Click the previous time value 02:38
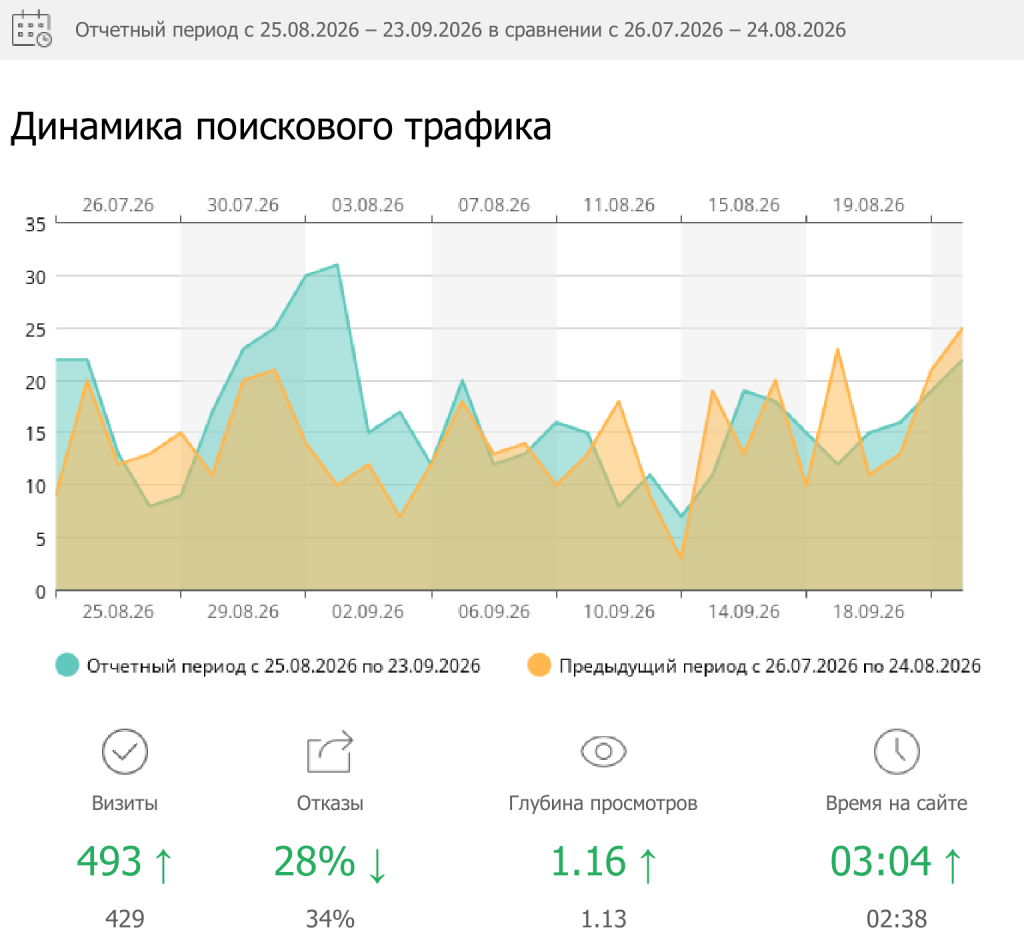1024x944 pixels. pos(897,919)
